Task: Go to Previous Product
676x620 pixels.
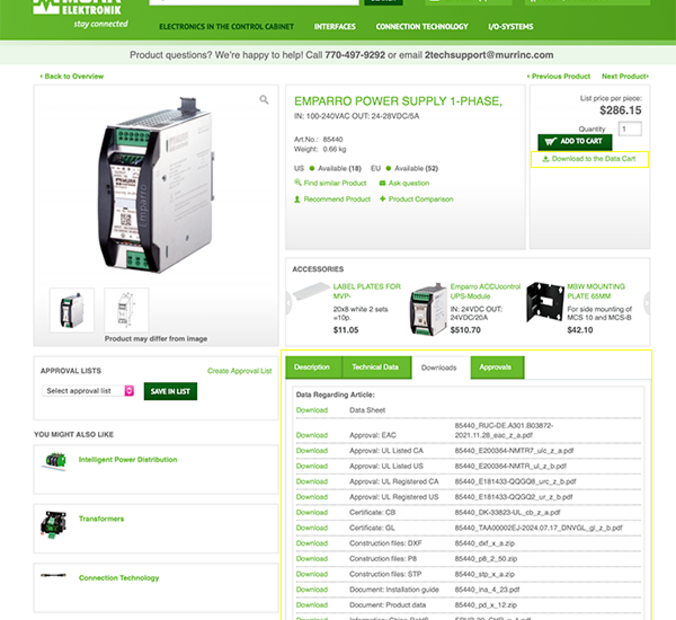Action: click(x=558, y=76)
